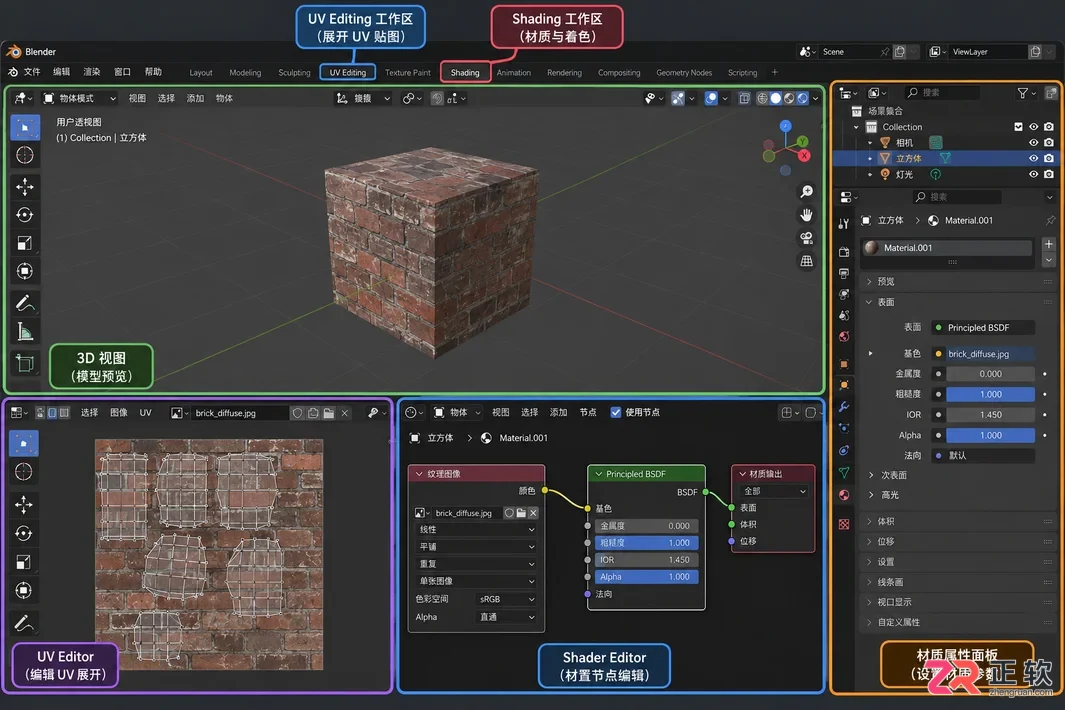Select the Add Cube tool in 3D viewport
This screenshot has height=710, width=1065.
24,363
